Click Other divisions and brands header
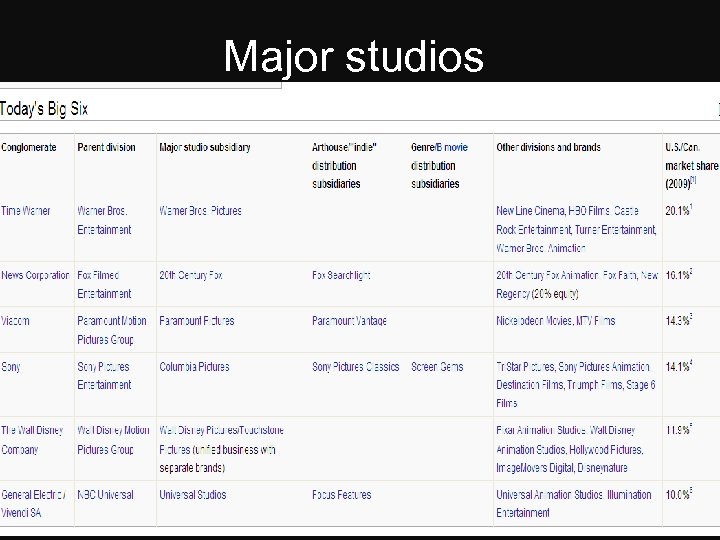Screen dimensions: 720x540 pyautogui.click(x=548, y=147)
